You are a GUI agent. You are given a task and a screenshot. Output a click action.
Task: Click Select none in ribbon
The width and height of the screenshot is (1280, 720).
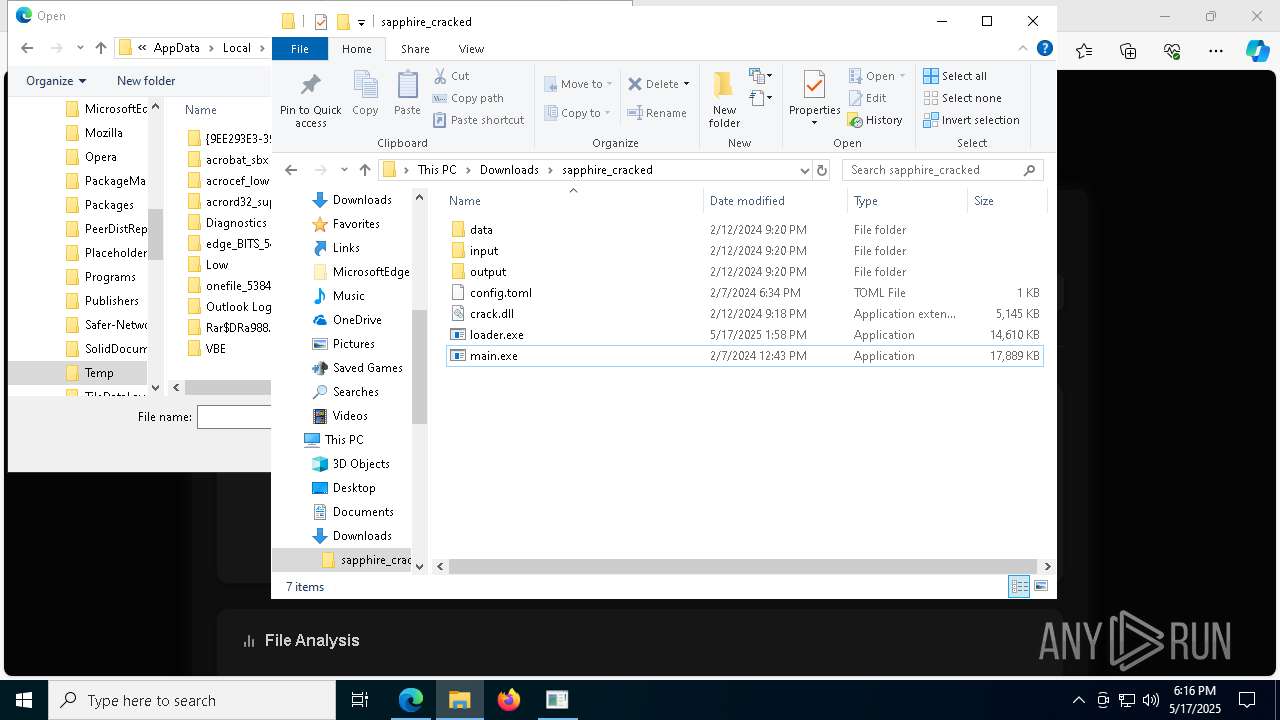pyautogui.click(x=962, y=98)
